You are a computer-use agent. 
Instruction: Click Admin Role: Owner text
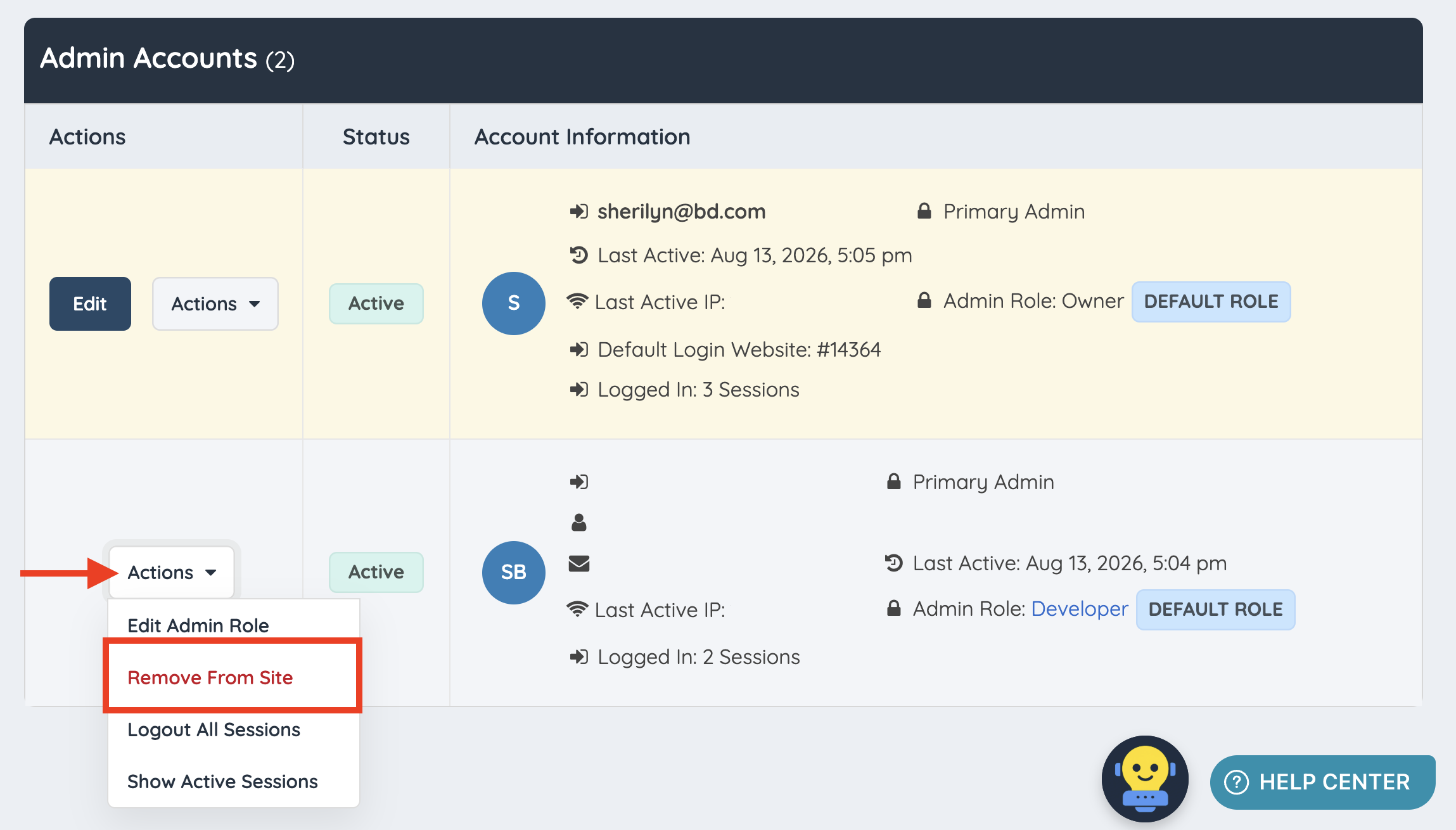coord(1033,300)
